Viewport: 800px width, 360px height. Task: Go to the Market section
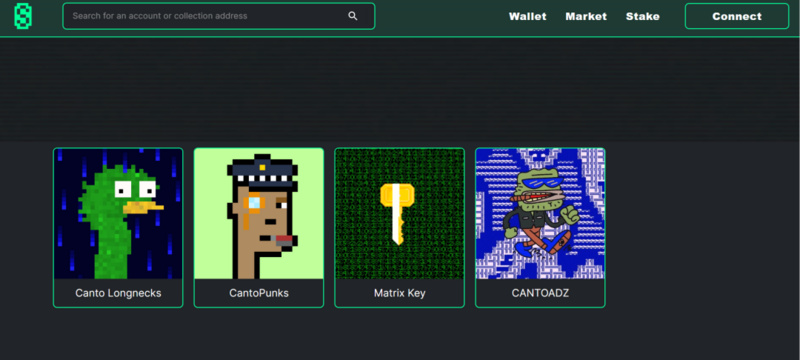tap(586, 16)
